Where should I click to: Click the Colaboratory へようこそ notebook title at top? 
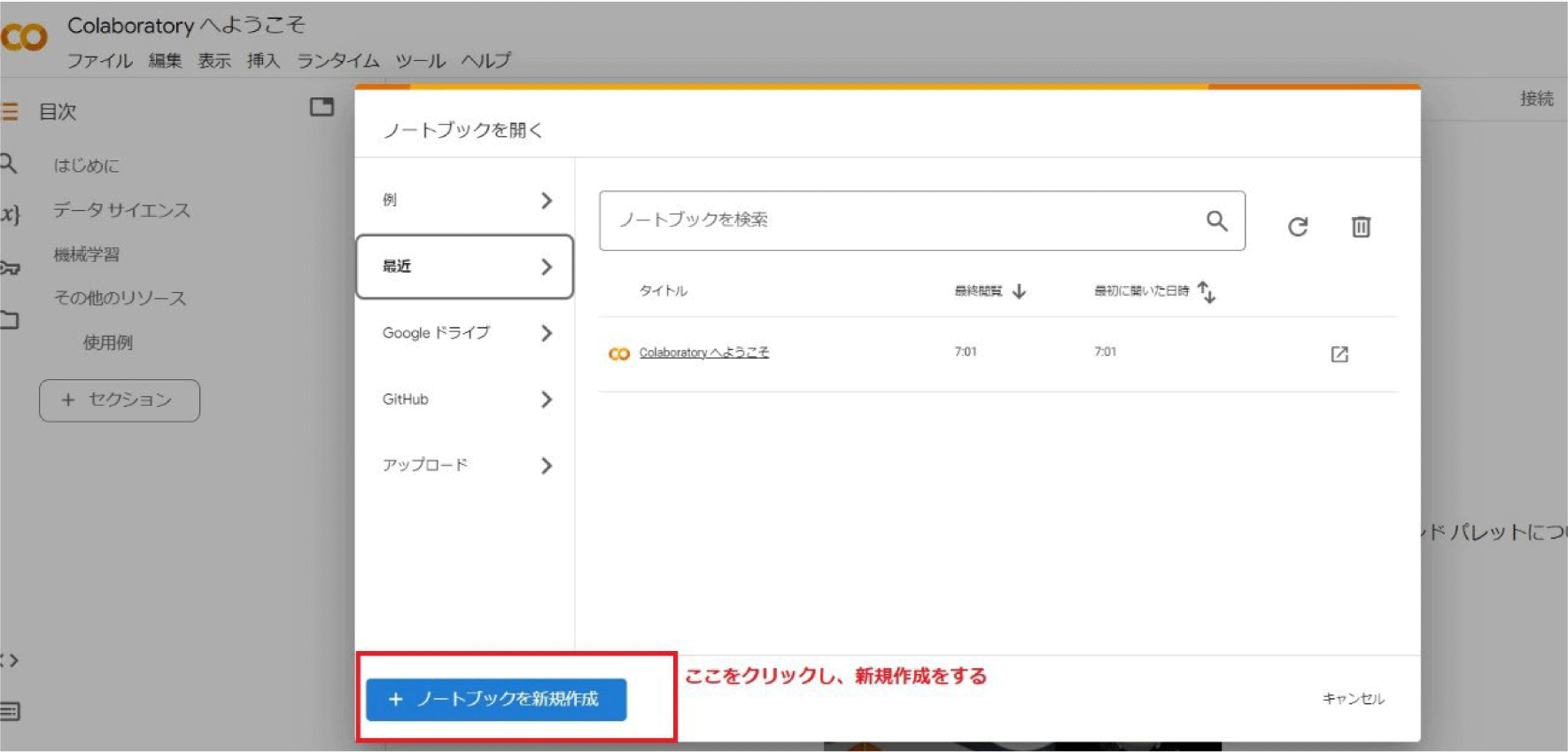click(x=186, y=26)
